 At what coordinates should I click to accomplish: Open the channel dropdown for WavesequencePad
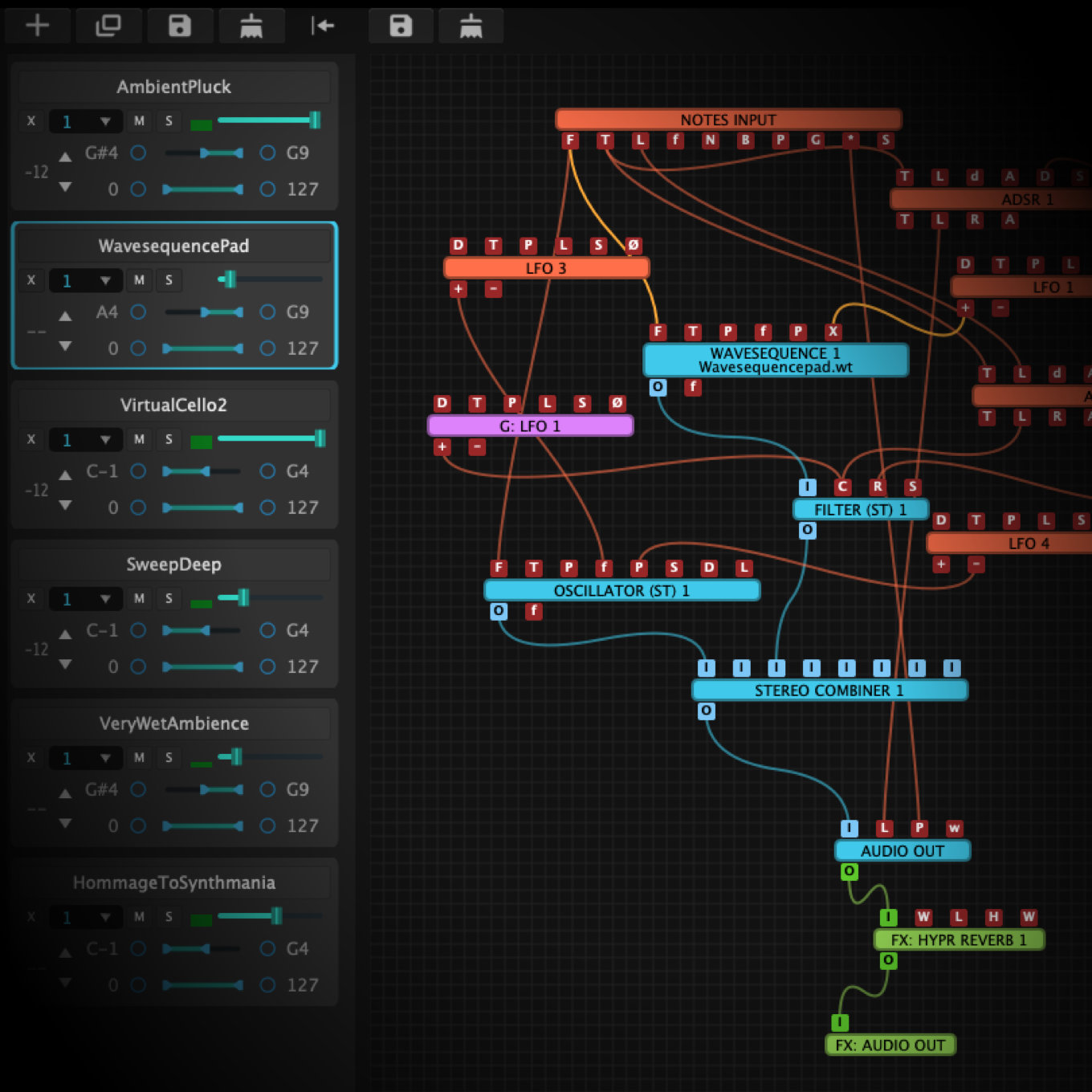(x=86, y=280)
